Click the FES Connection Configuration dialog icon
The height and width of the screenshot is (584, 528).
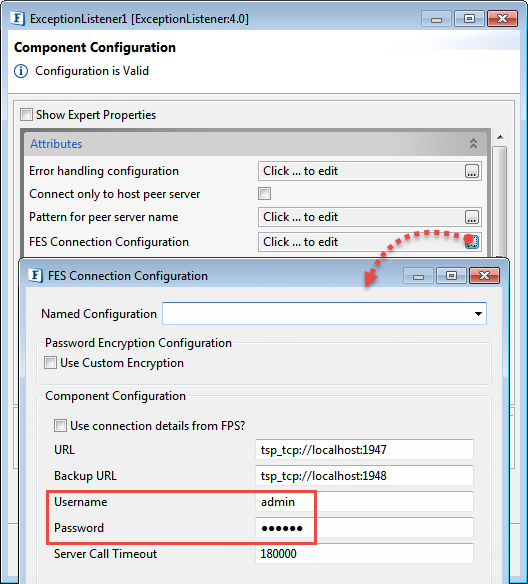35,276
